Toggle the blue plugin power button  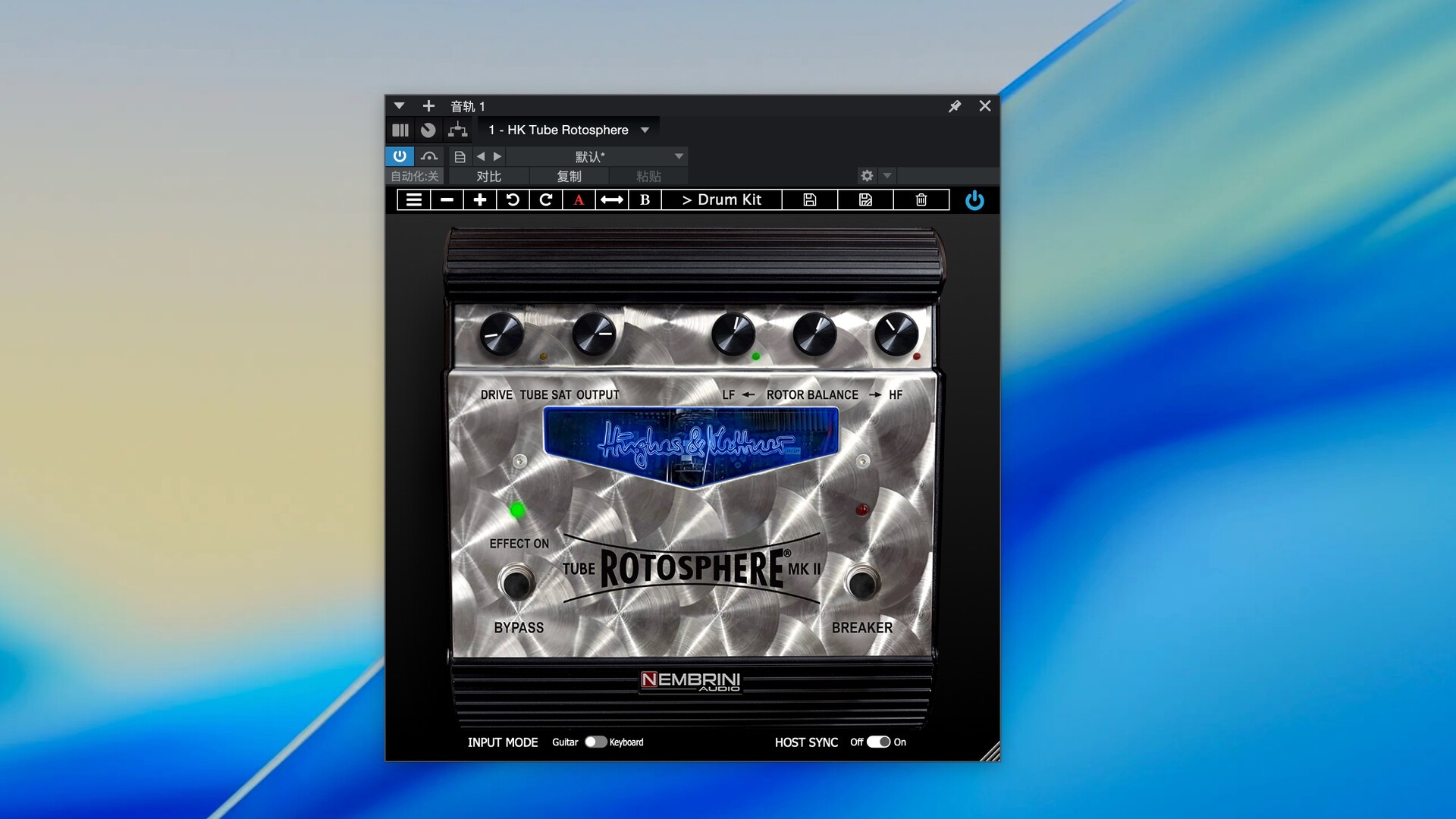974,200
